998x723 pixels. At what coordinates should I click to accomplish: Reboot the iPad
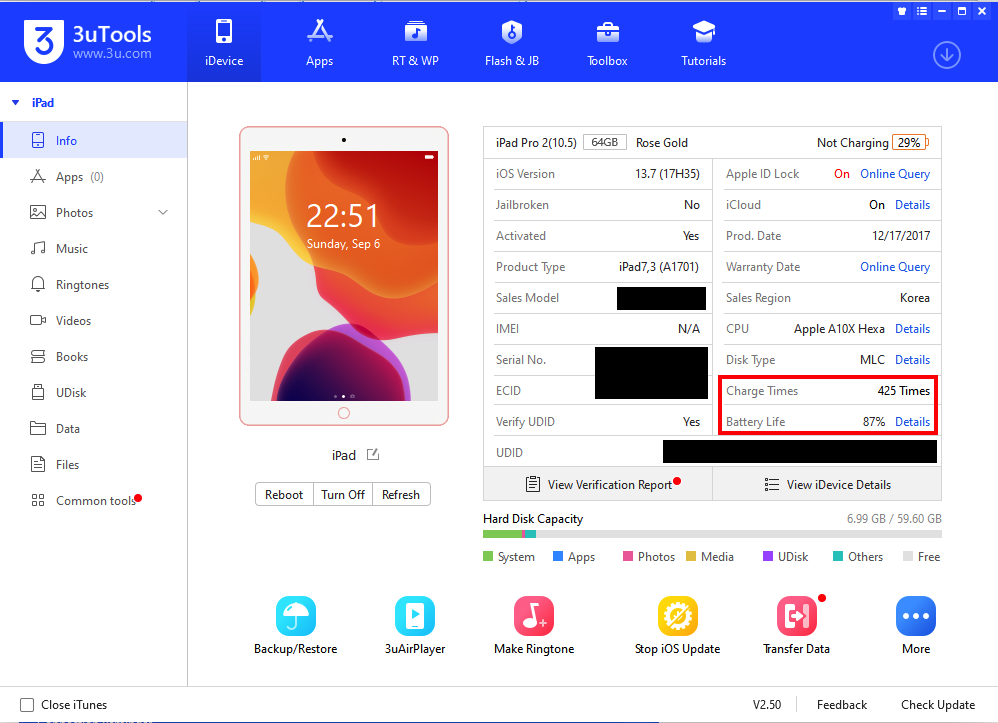pos(283,494)
